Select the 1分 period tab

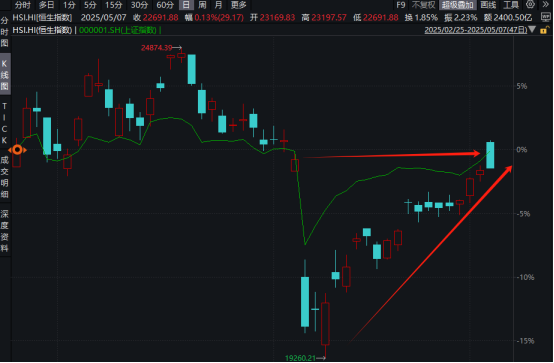tap(70, 5)
